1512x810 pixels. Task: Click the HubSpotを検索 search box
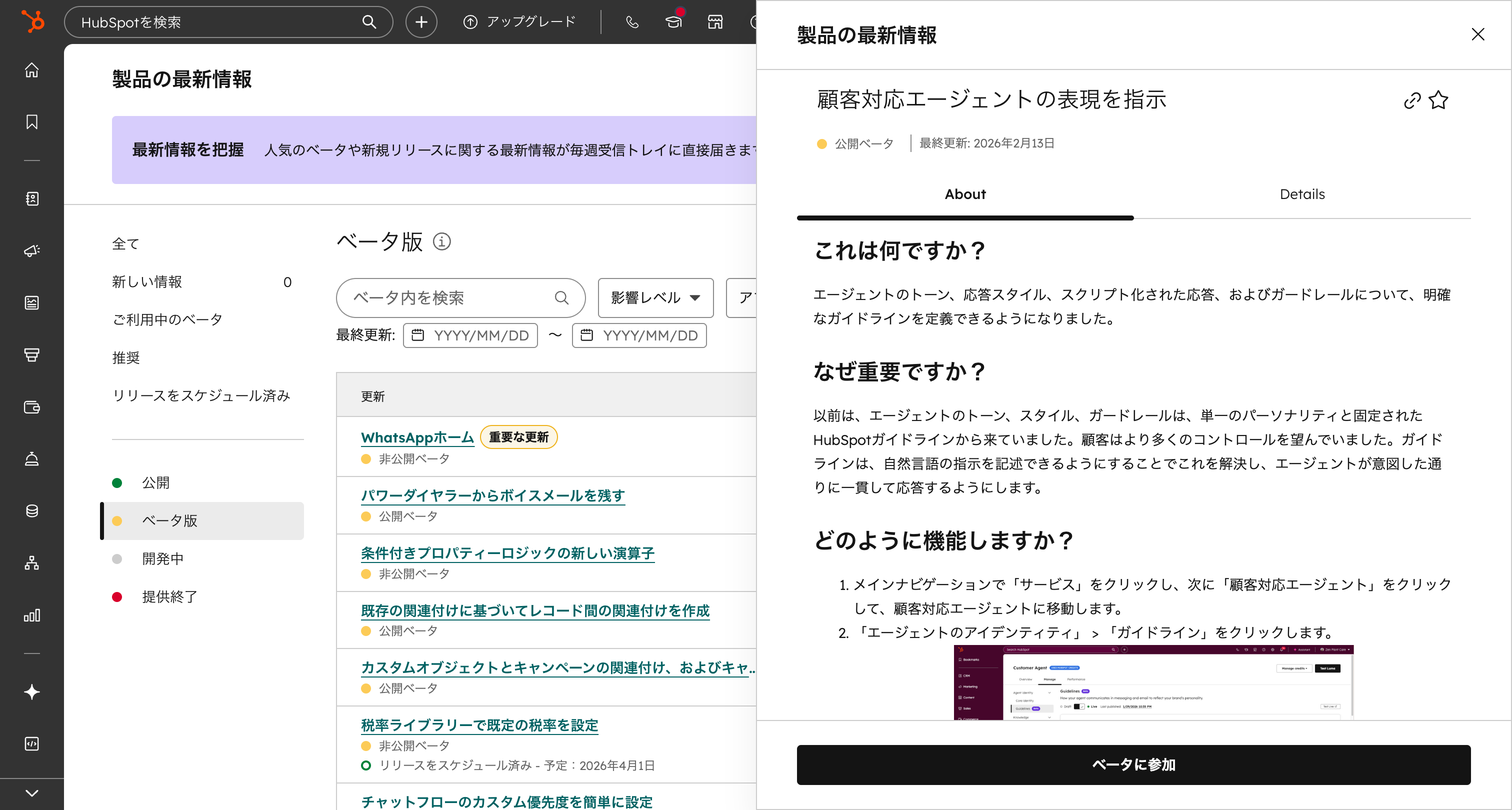[x=228, y=21]
